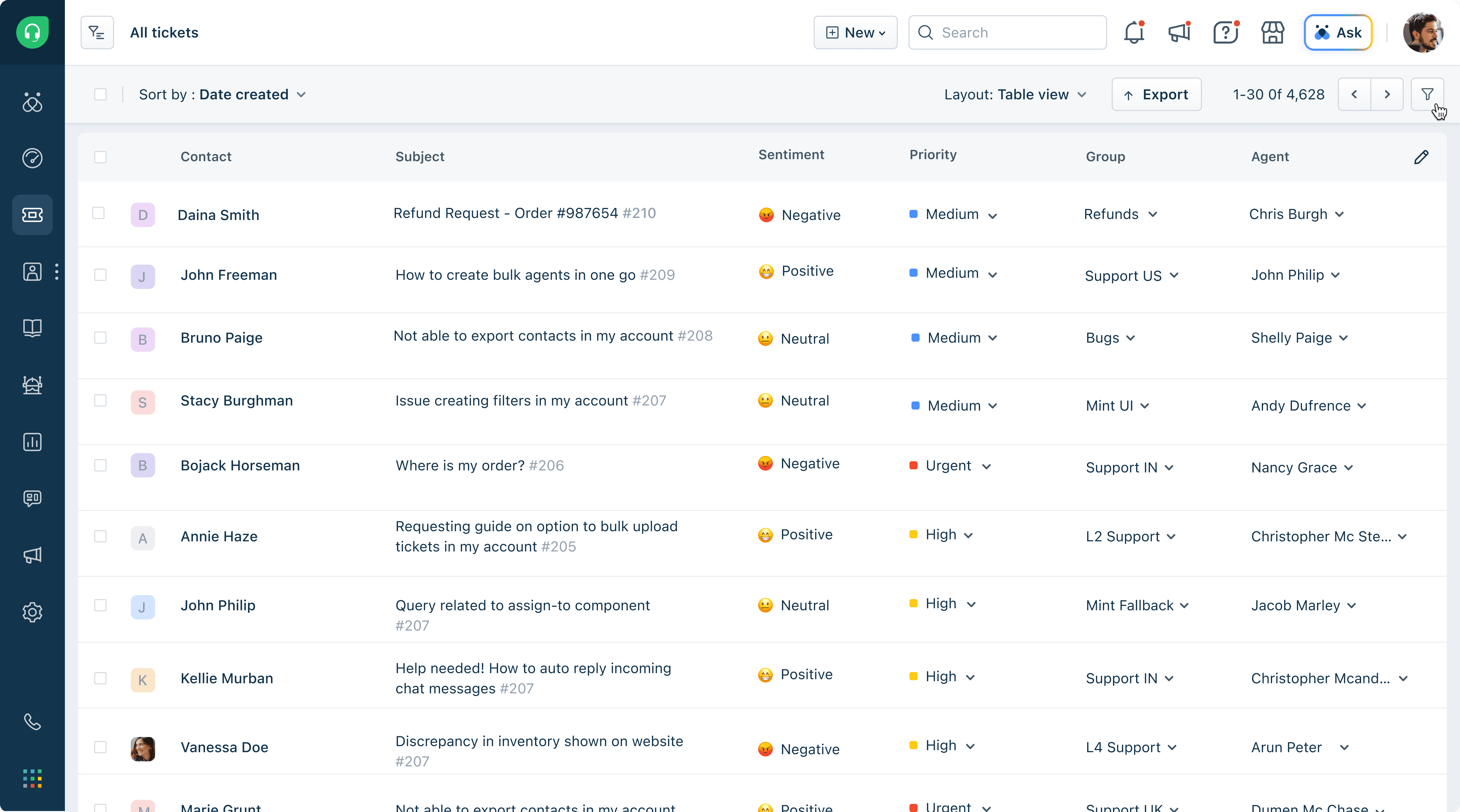This screenshot has width=1460, height=812.
Task: Open the Tickets icon in sidebar
Action: (x=32, y=215)
